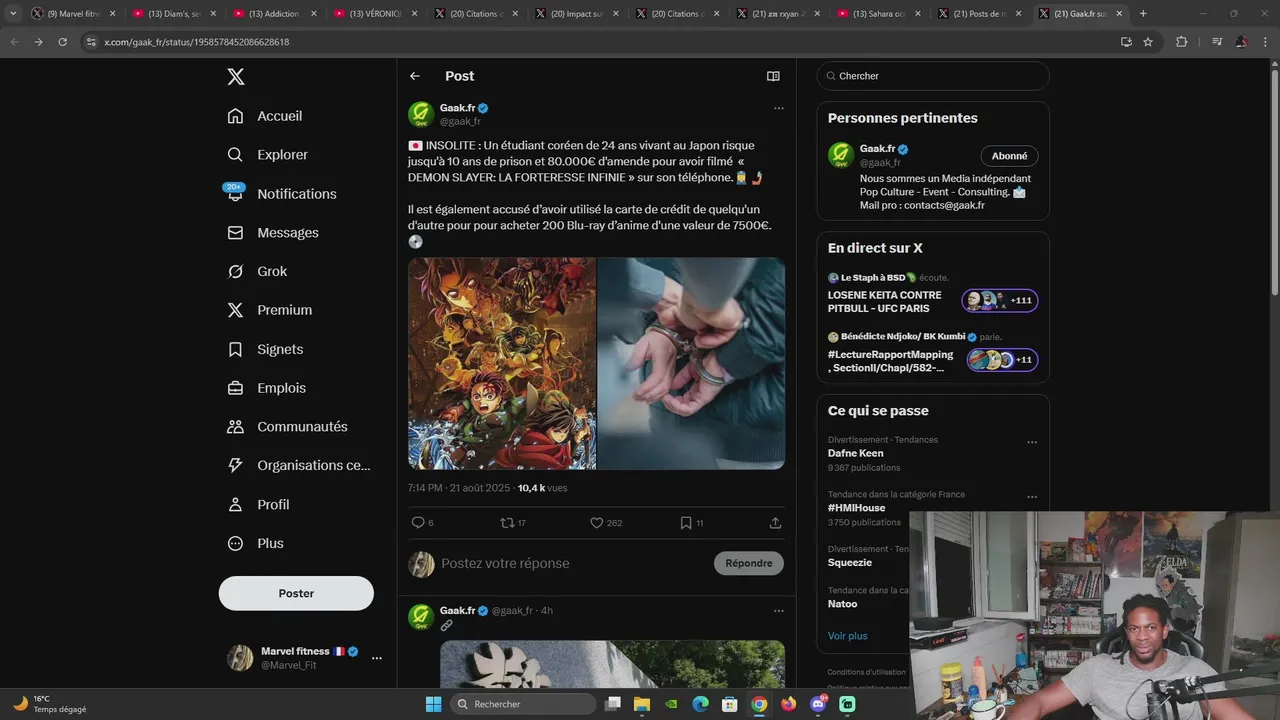The width and height of the screenshot is (1280, 720).
Task: Click Voir plus under trends
Action: [848, 636]
